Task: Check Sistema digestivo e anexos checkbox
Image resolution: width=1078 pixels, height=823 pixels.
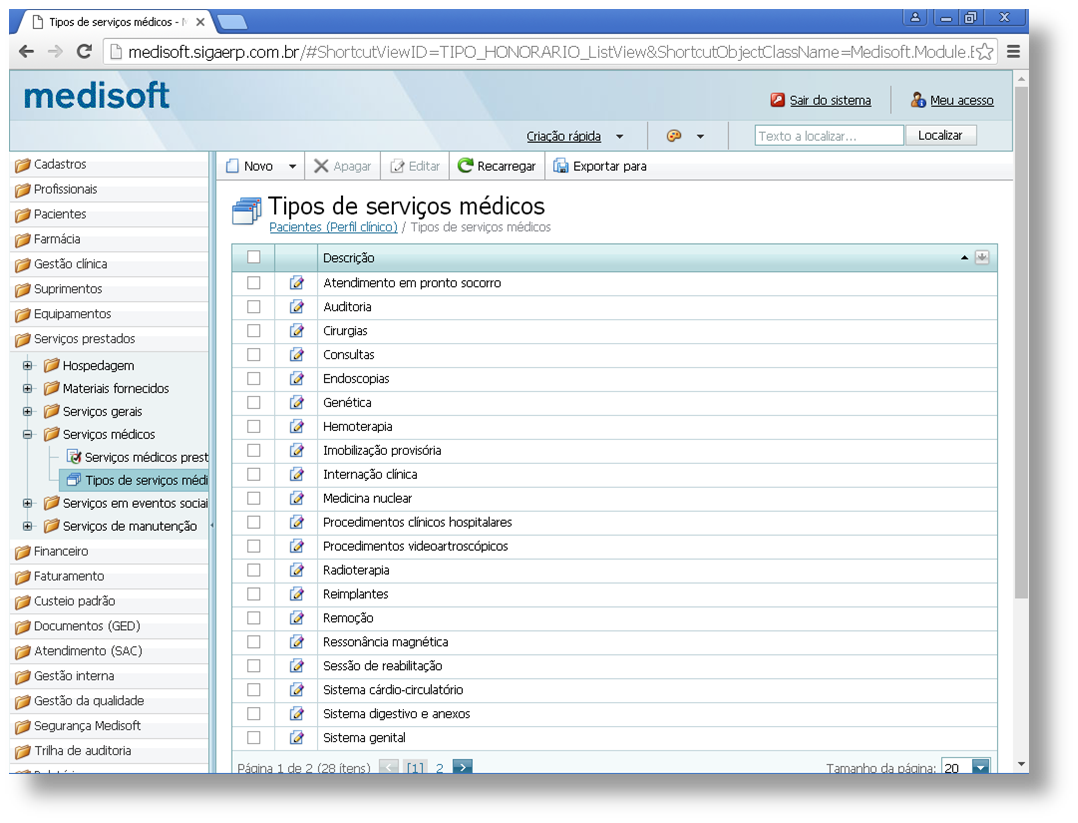Action: tap(254, 714)
